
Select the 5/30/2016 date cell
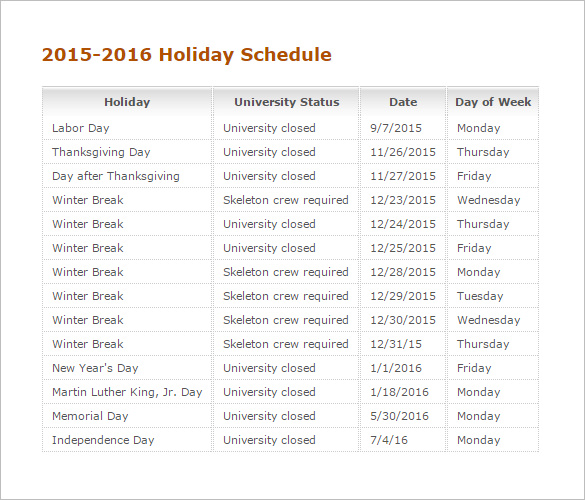403,416
